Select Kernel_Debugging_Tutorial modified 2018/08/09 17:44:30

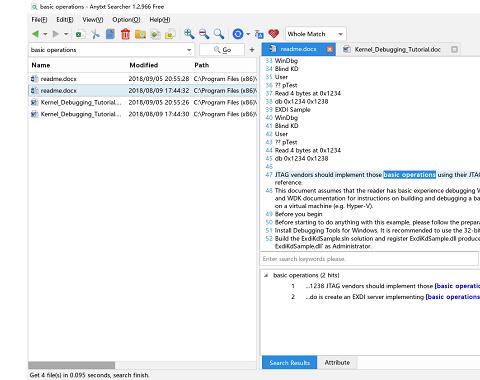click(x=143, y=114)
